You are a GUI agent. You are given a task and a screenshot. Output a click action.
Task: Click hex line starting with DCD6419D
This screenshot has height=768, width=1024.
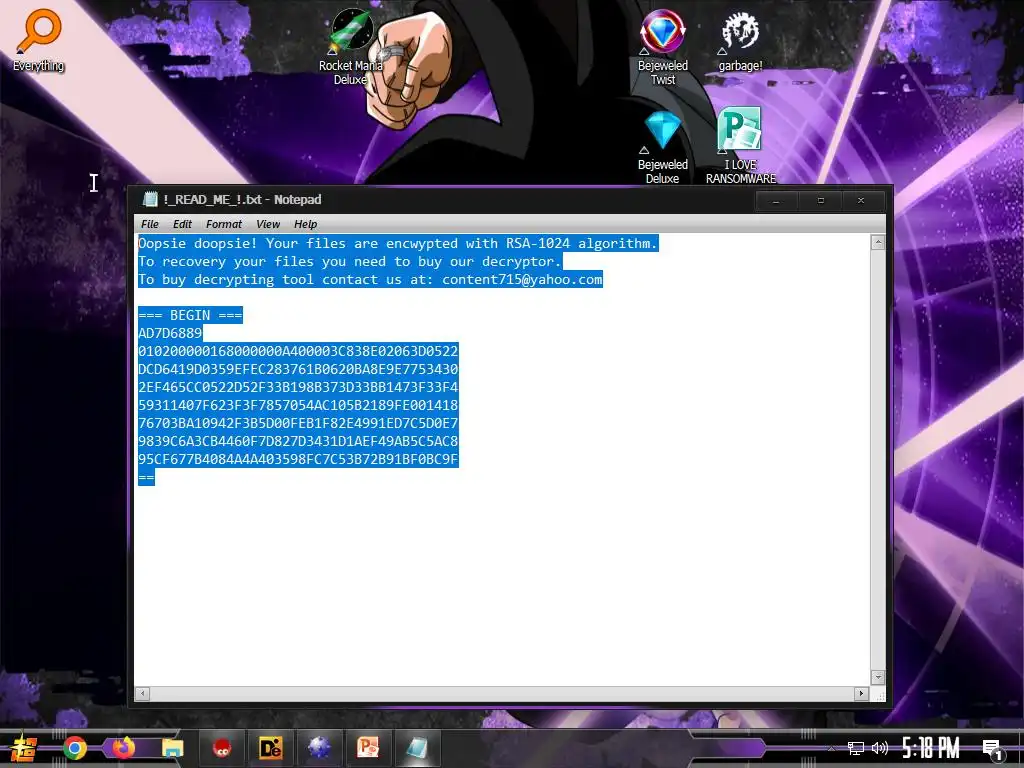[298, 369]
